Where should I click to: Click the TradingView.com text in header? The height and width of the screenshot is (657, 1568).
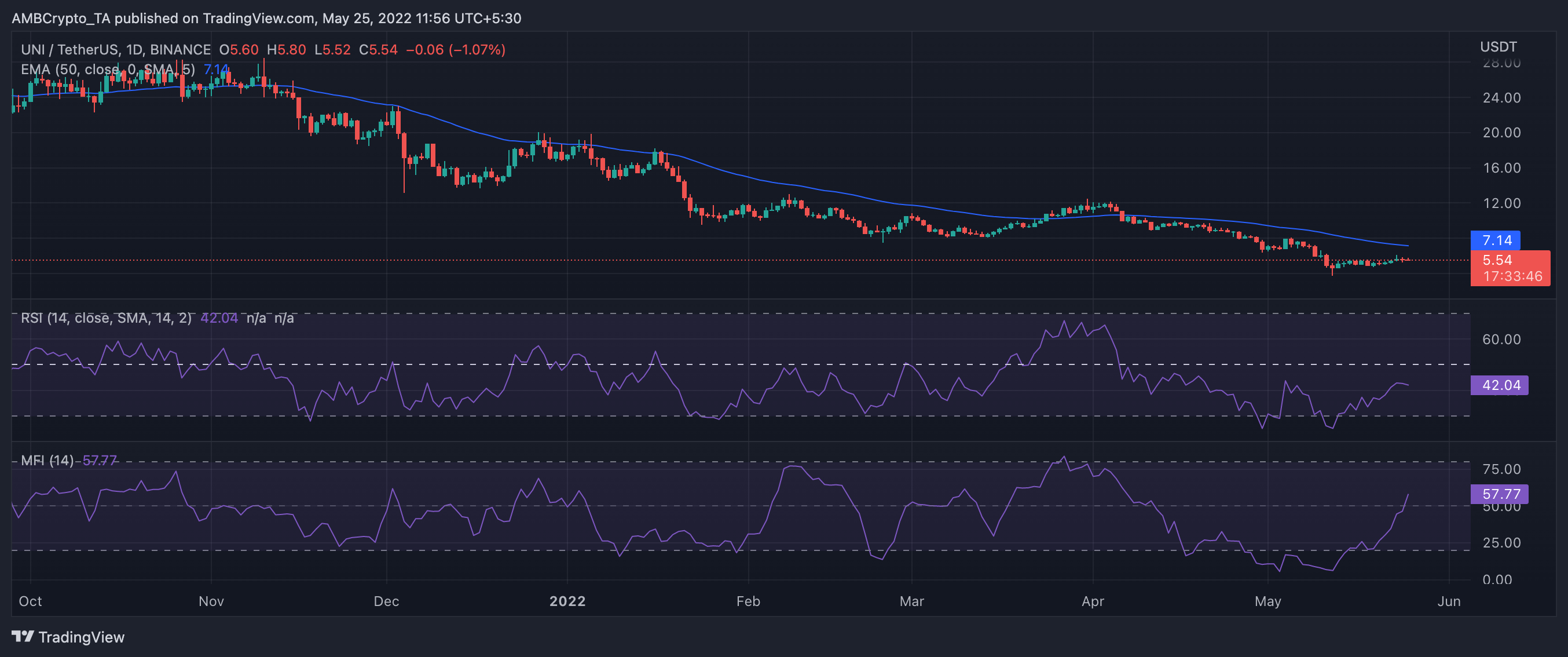pos(258,19)
